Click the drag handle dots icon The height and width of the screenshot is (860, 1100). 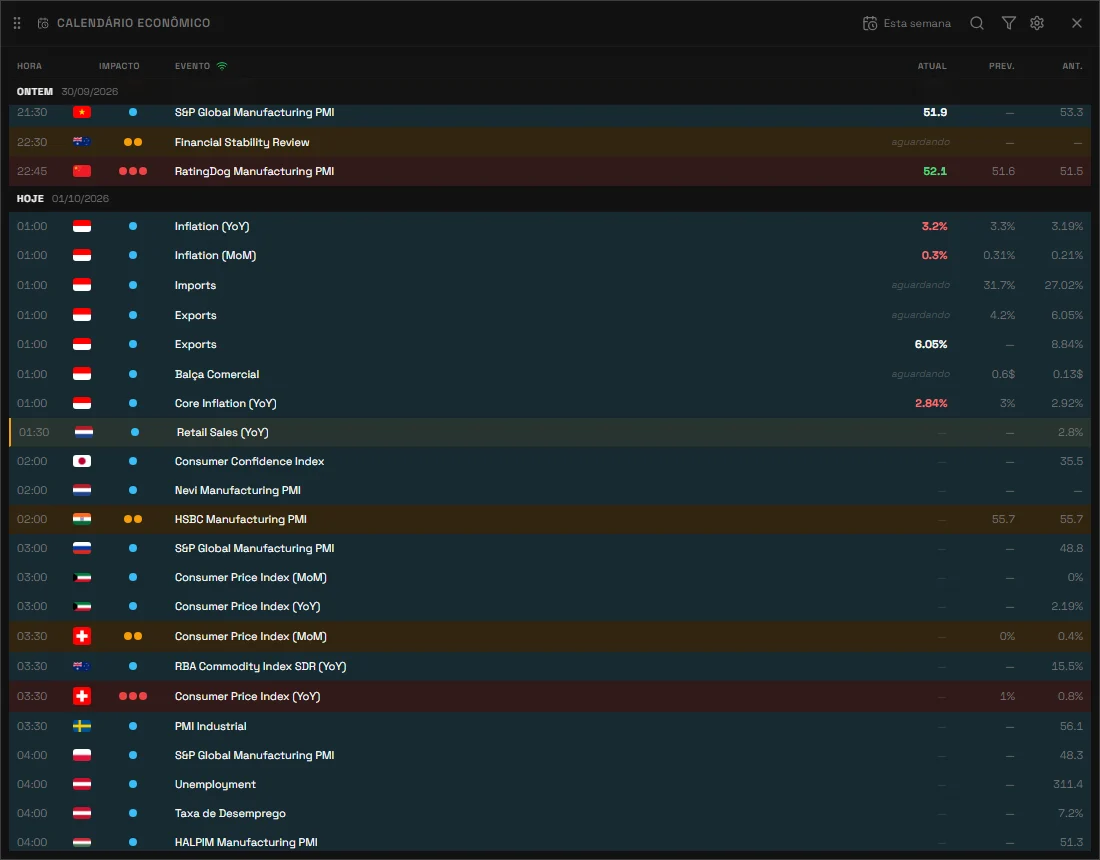coord(17,23)
